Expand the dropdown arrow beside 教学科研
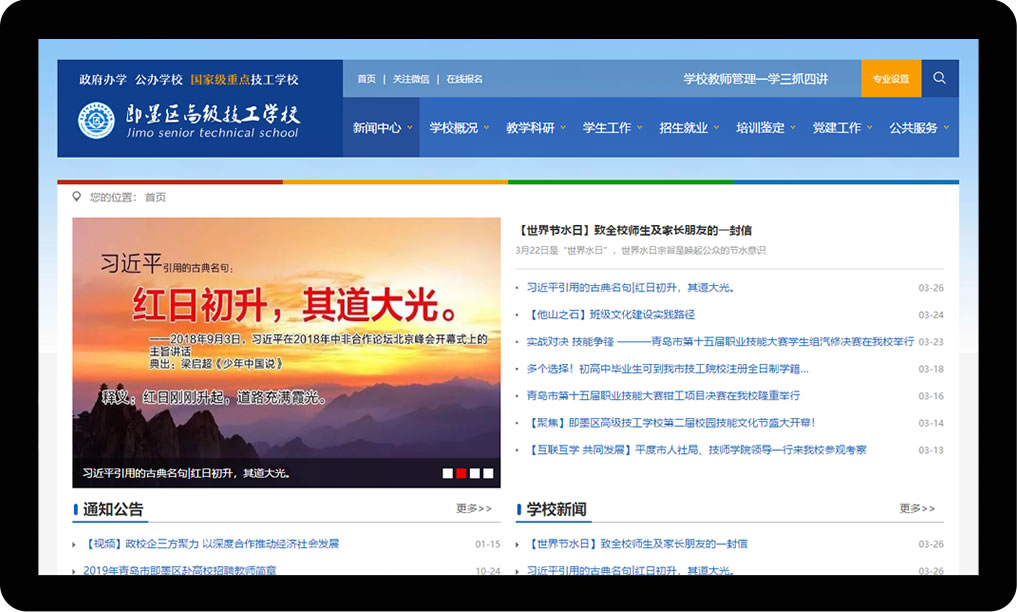Viewport: 1017px width, 612px height. (x=563, y=128)
